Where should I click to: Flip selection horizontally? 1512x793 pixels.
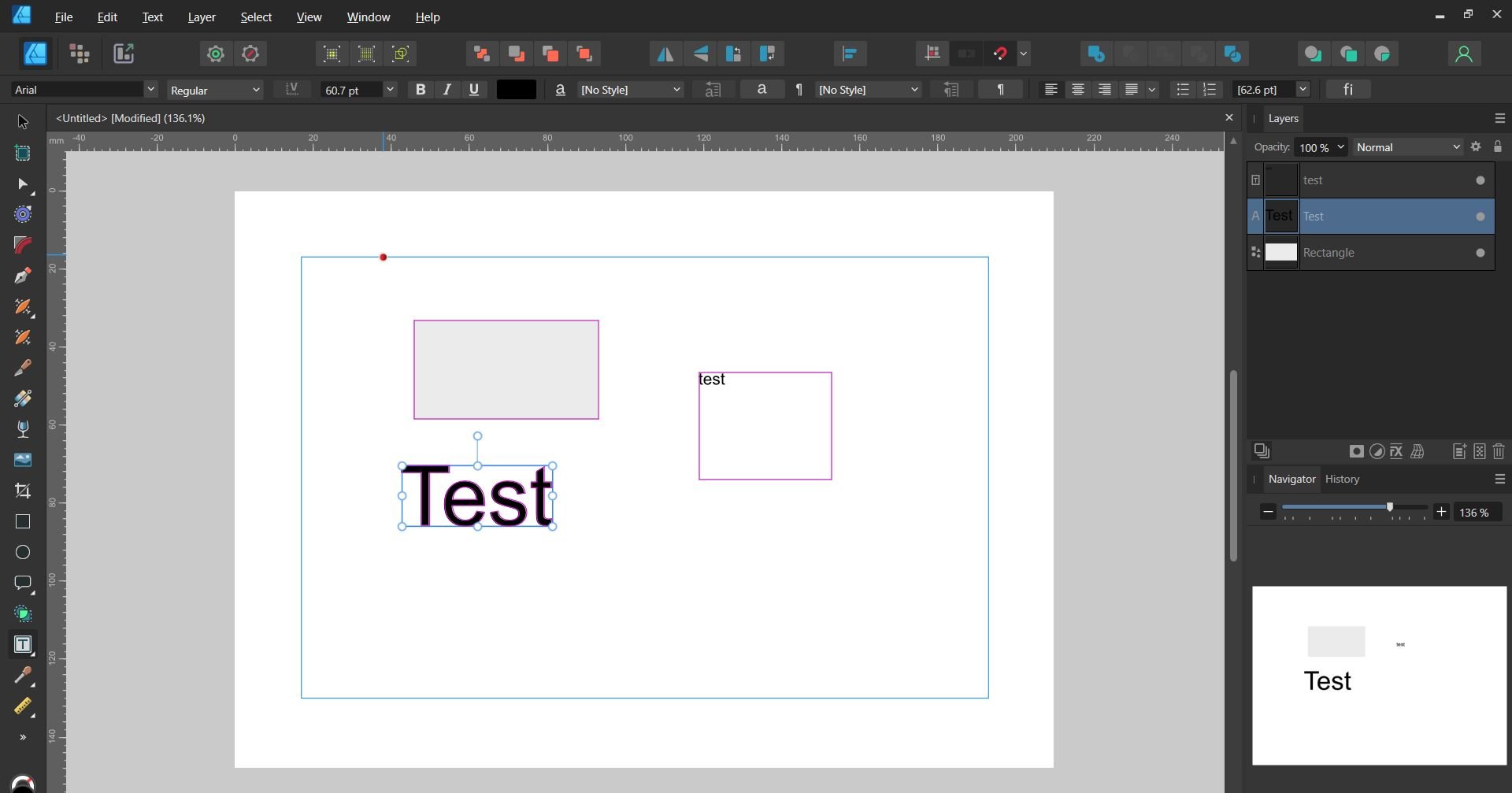[x=665, y=54]
